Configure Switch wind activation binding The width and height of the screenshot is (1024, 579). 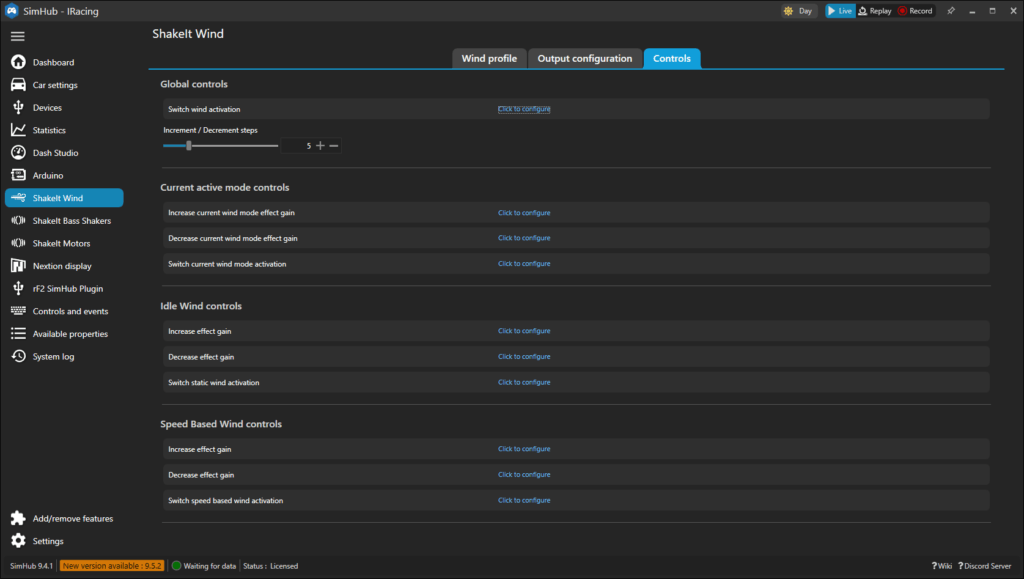coord(524,109)
